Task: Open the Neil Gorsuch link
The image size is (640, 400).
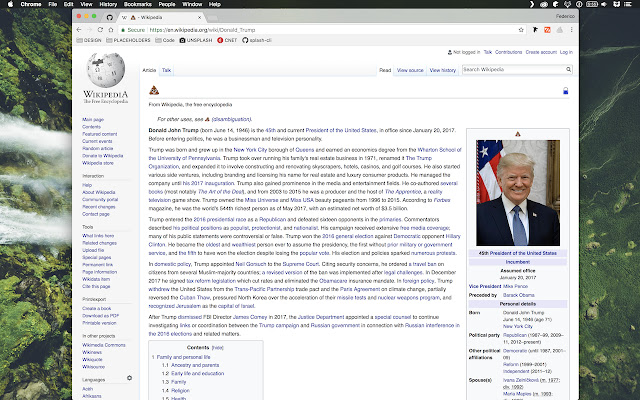Action: (250, 264)
